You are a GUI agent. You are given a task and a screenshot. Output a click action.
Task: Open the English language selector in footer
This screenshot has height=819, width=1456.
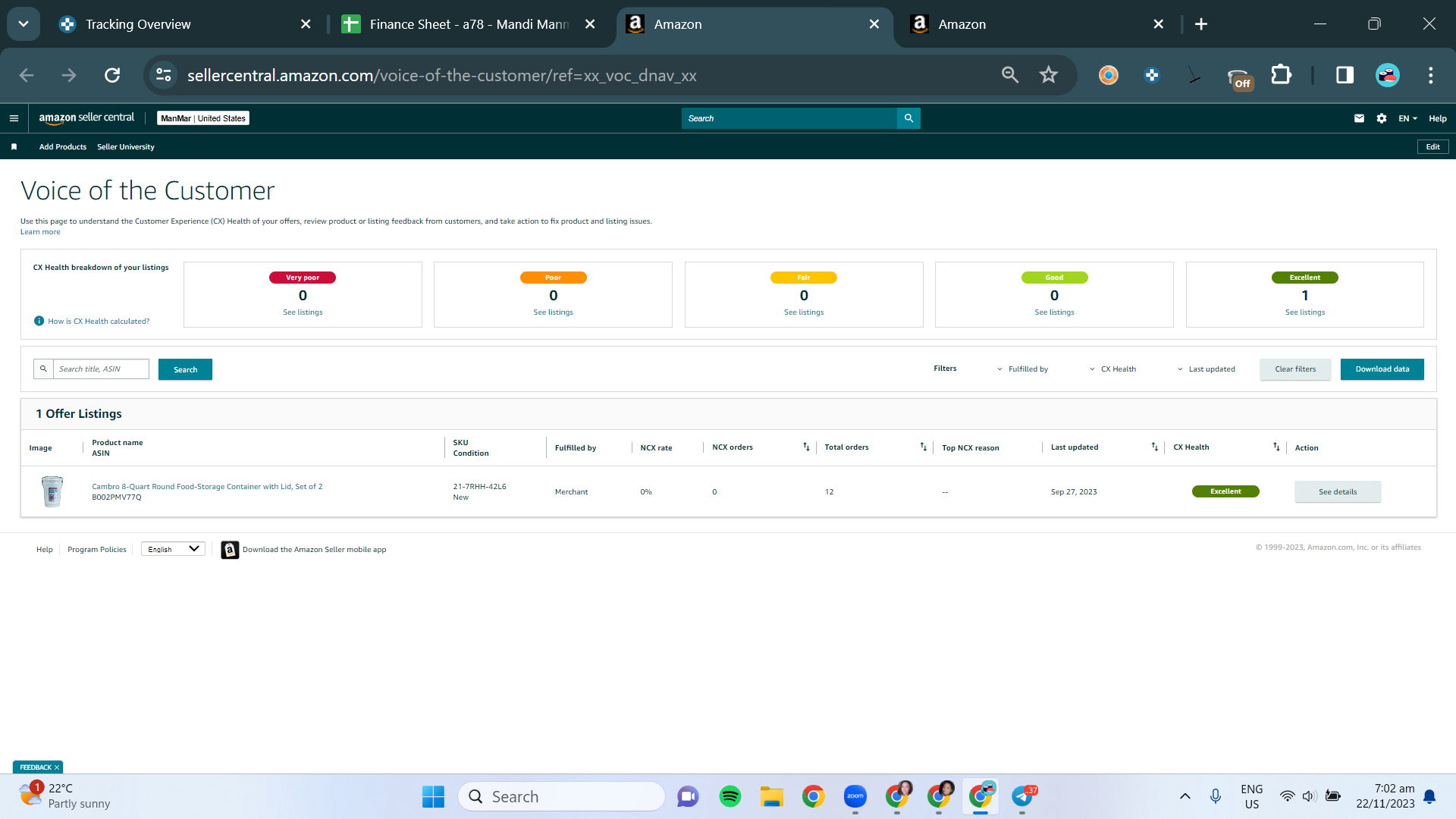tap(173, 549)
